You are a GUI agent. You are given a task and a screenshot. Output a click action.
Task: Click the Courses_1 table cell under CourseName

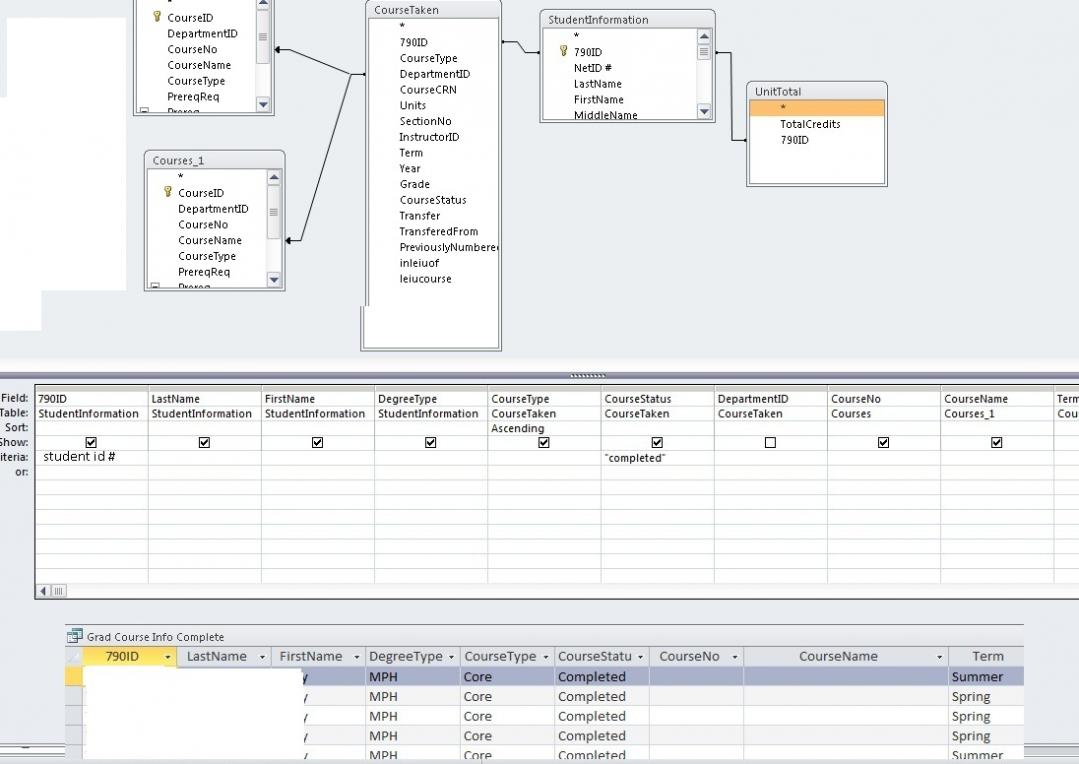pyautogui.click(x=996, y=414)
